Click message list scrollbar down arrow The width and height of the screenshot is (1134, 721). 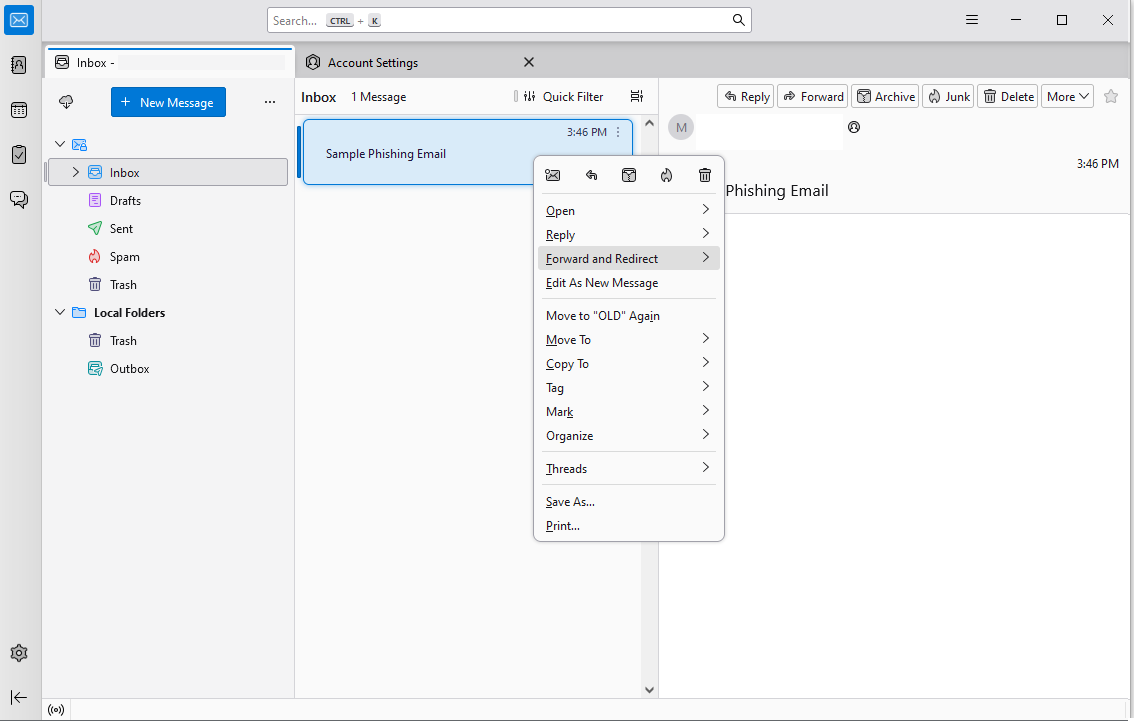point(649,689)
